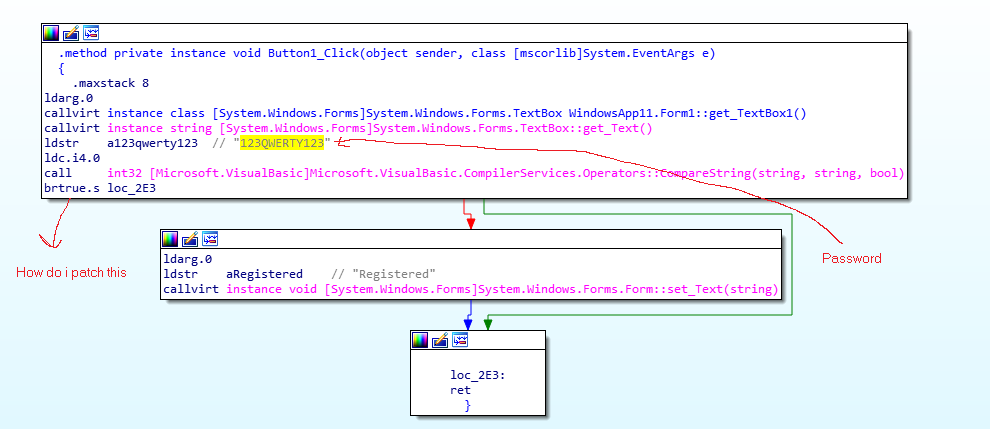This screenshot has width=990, height=429.
Task: Click the color icon in loc_2E3 node
Action: 420,340
